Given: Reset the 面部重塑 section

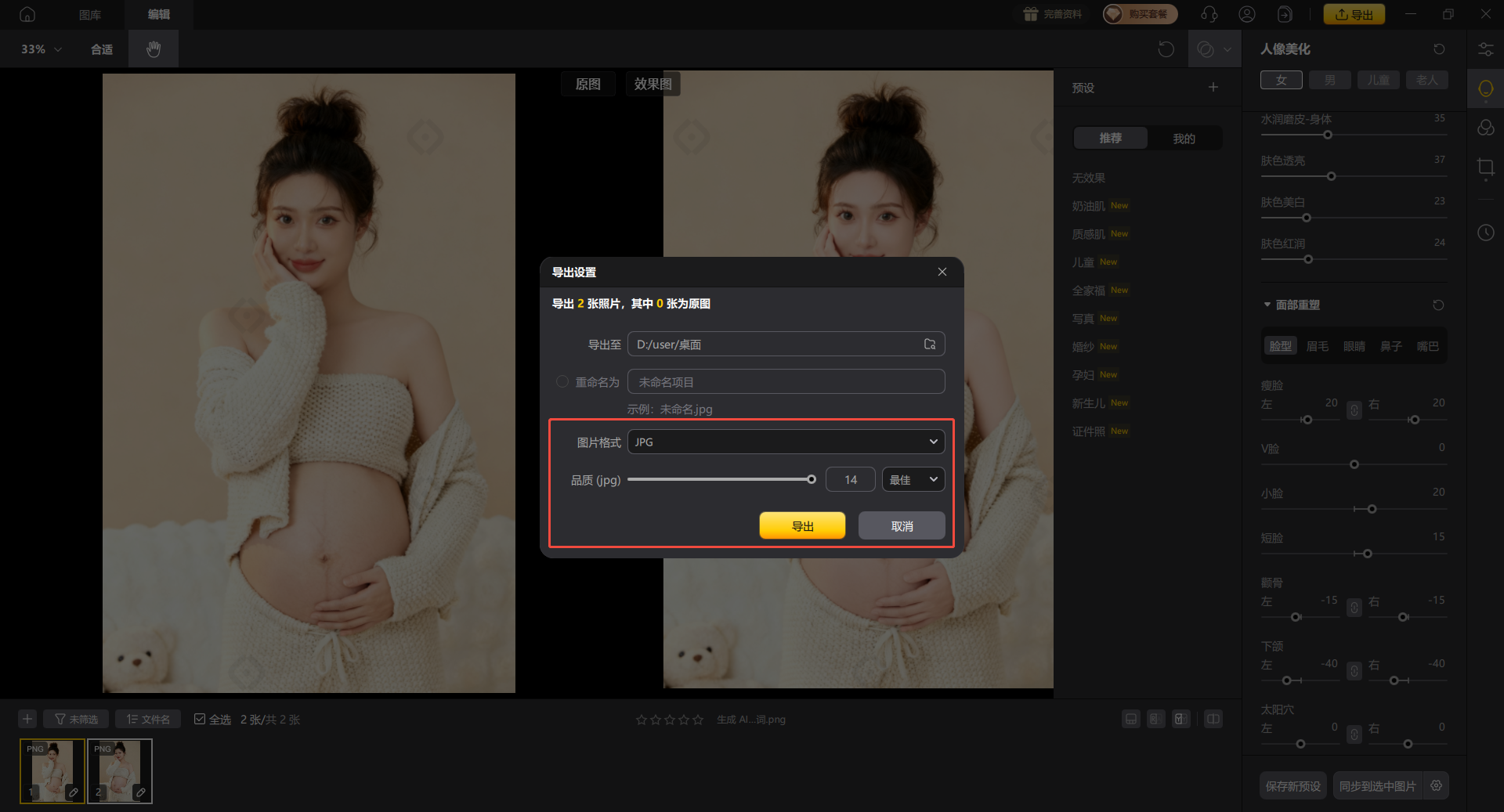Looking at the screenshot, I should tap(1438, 305).
